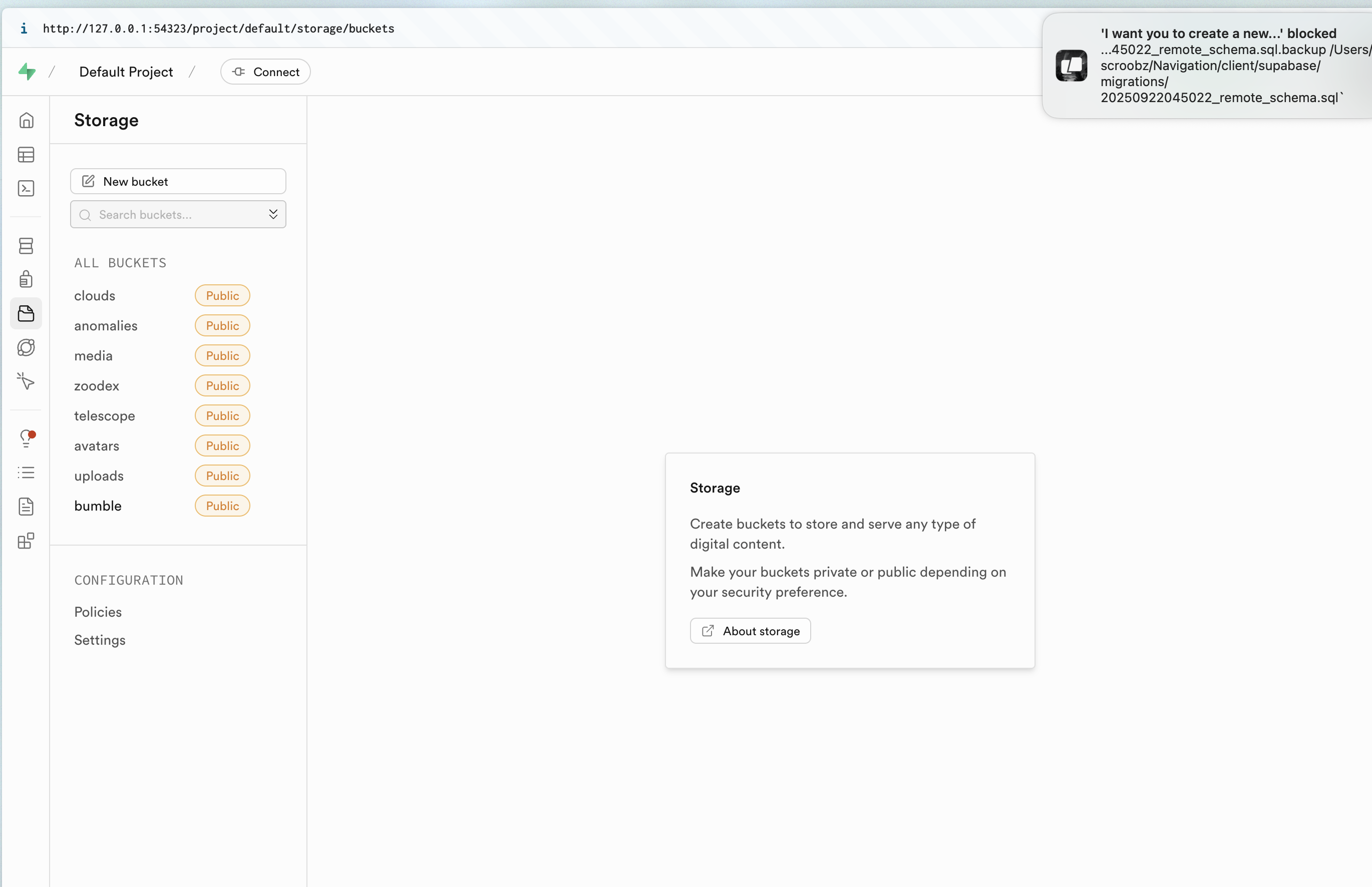The height and width of the screenshot is (887, 1372).
Task: Open About storage link
Action: (750, 631)
